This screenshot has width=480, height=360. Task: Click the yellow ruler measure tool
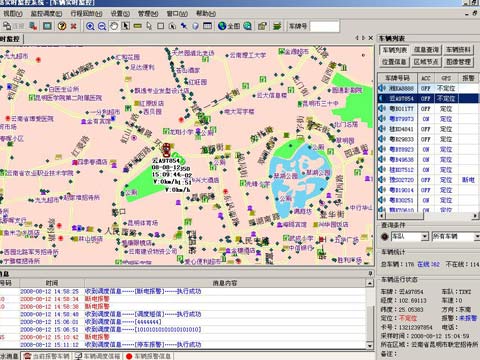(x=138, y=26)
